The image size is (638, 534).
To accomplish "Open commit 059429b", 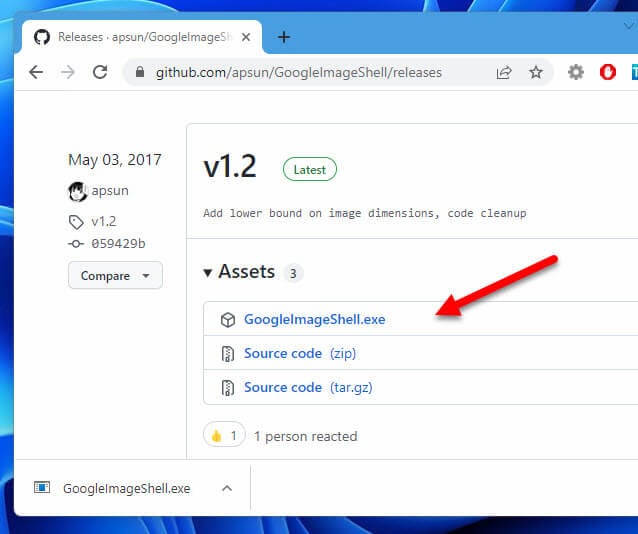I will coord(118,243).
